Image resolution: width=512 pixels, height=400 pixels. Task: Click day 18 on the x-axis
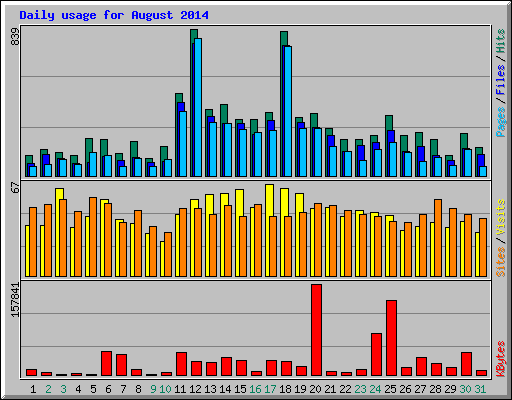coord(285,389)
